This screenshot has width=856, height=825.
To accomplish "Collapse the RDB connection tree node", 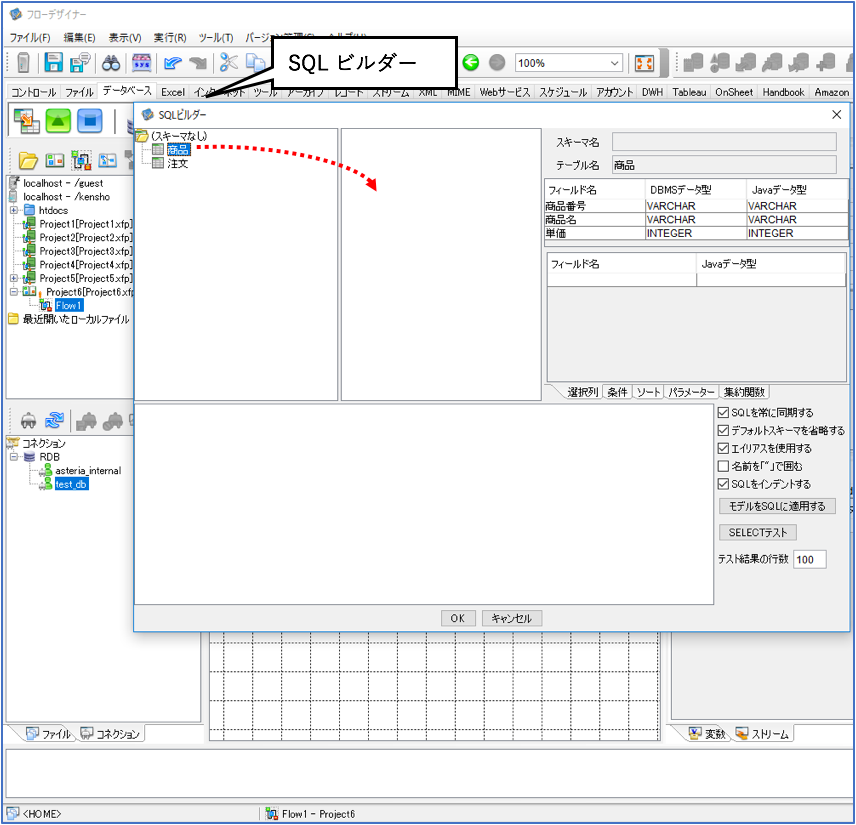I will coord(14,457).
